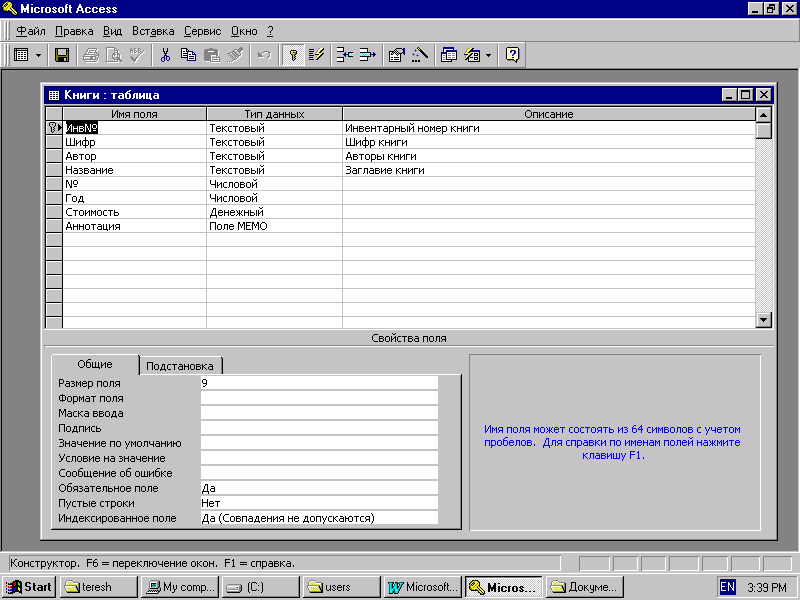Save the table with floppy disk icon
Viewport: 800px width, 600px height.
[x=62, y=55]
